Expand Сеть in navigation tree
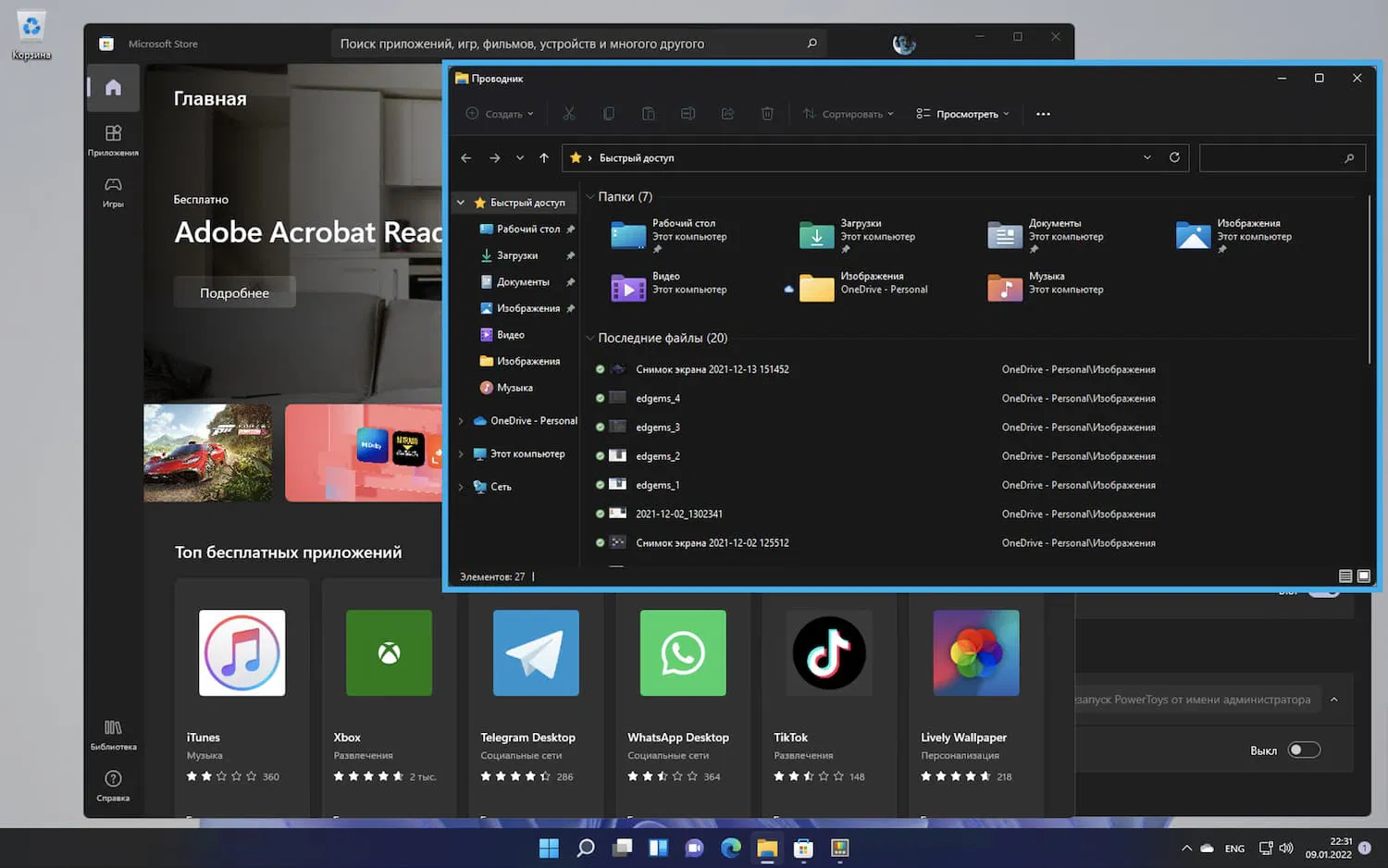Screen dimensions: 1388x868 (461, 487)
